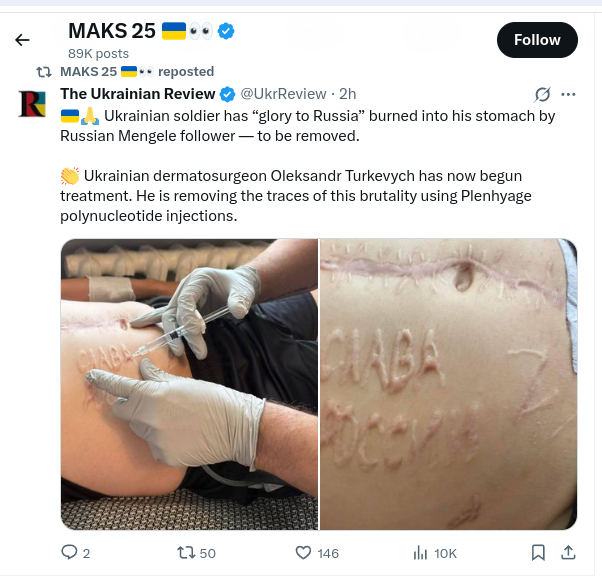Open the reply comment icon
This screenshot has width=602, height=576.
click(69, 553)
